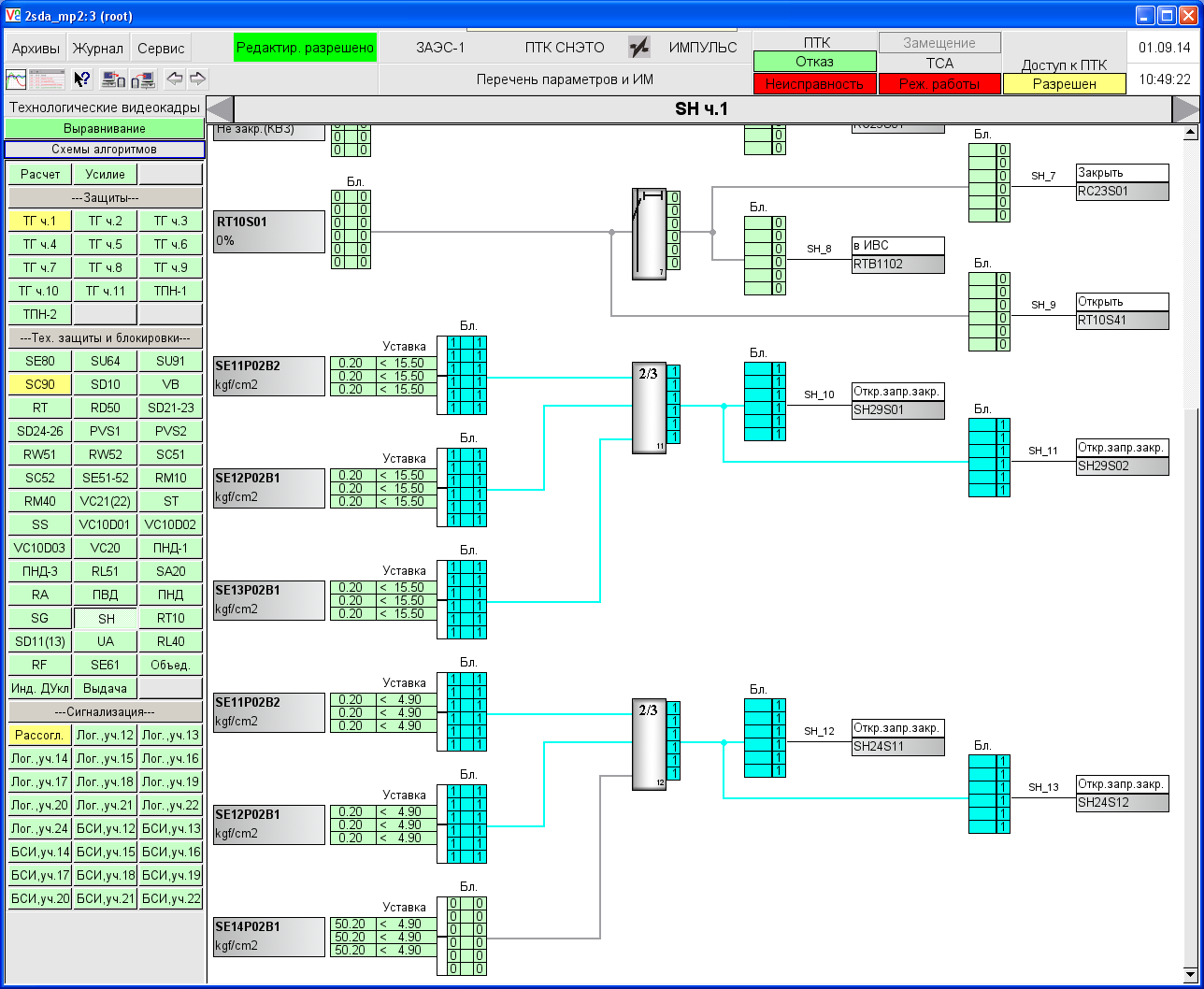
Task: Click the RT10S01 0% parameter block
Action: coord(269,231)
